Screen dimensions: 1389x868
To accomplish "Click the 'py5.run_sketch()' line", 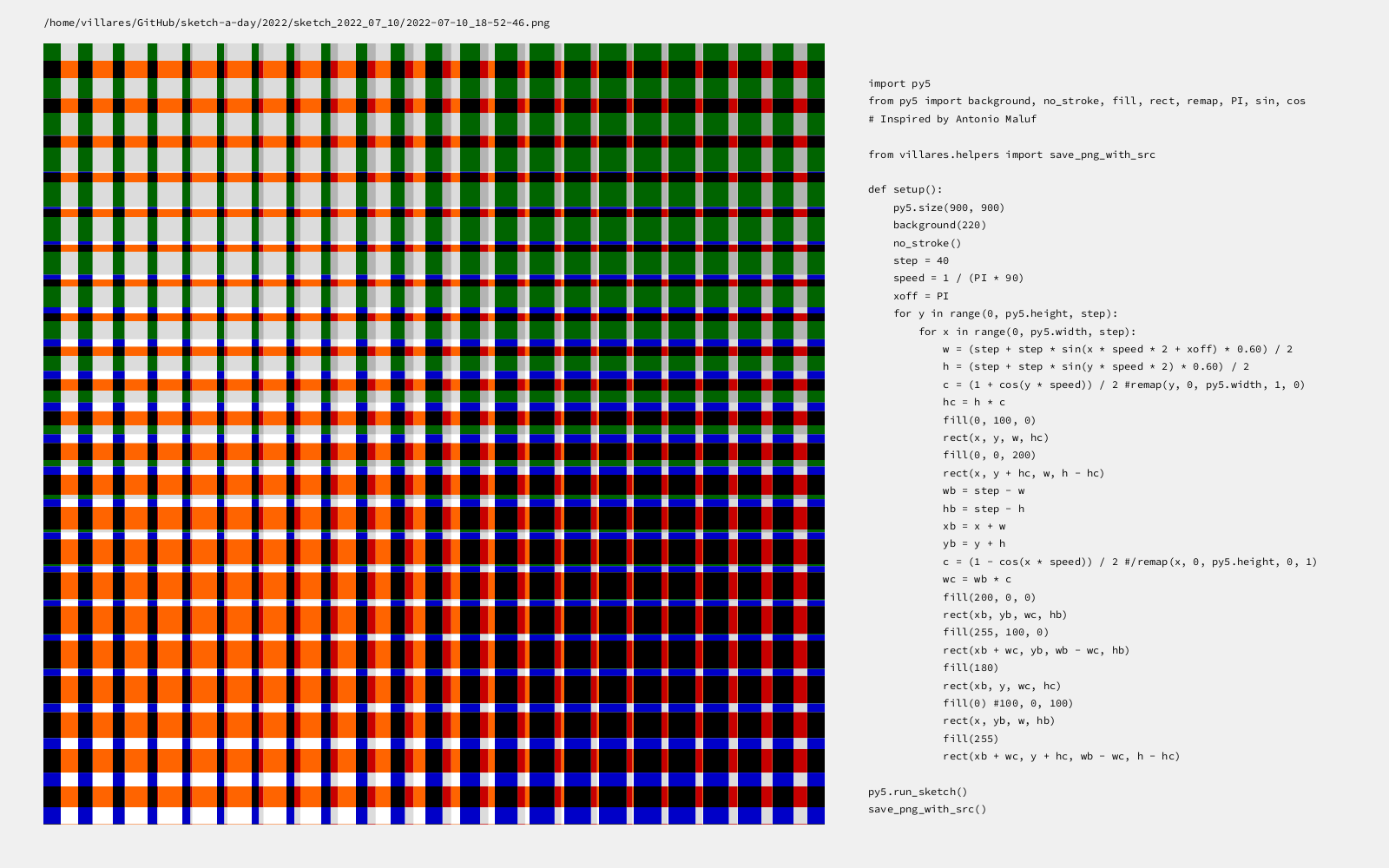I will [x=917, y=792].
